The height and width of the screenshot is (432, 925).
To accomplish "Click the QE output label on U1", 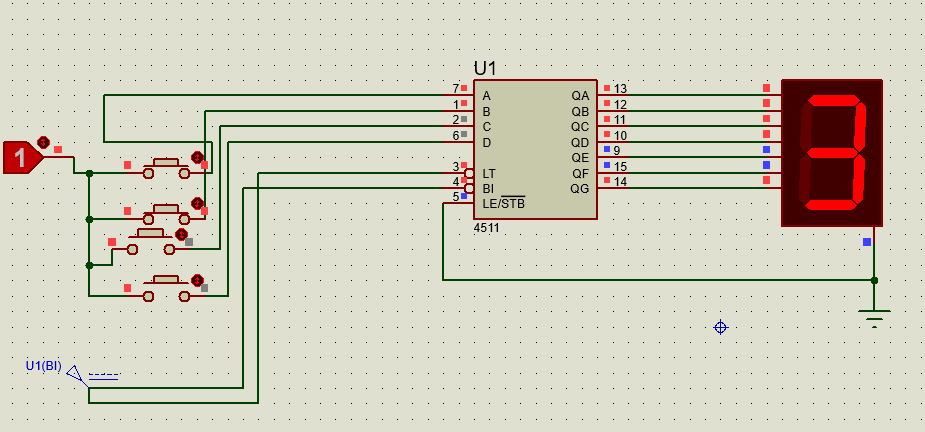I will [x=580, y=158].
